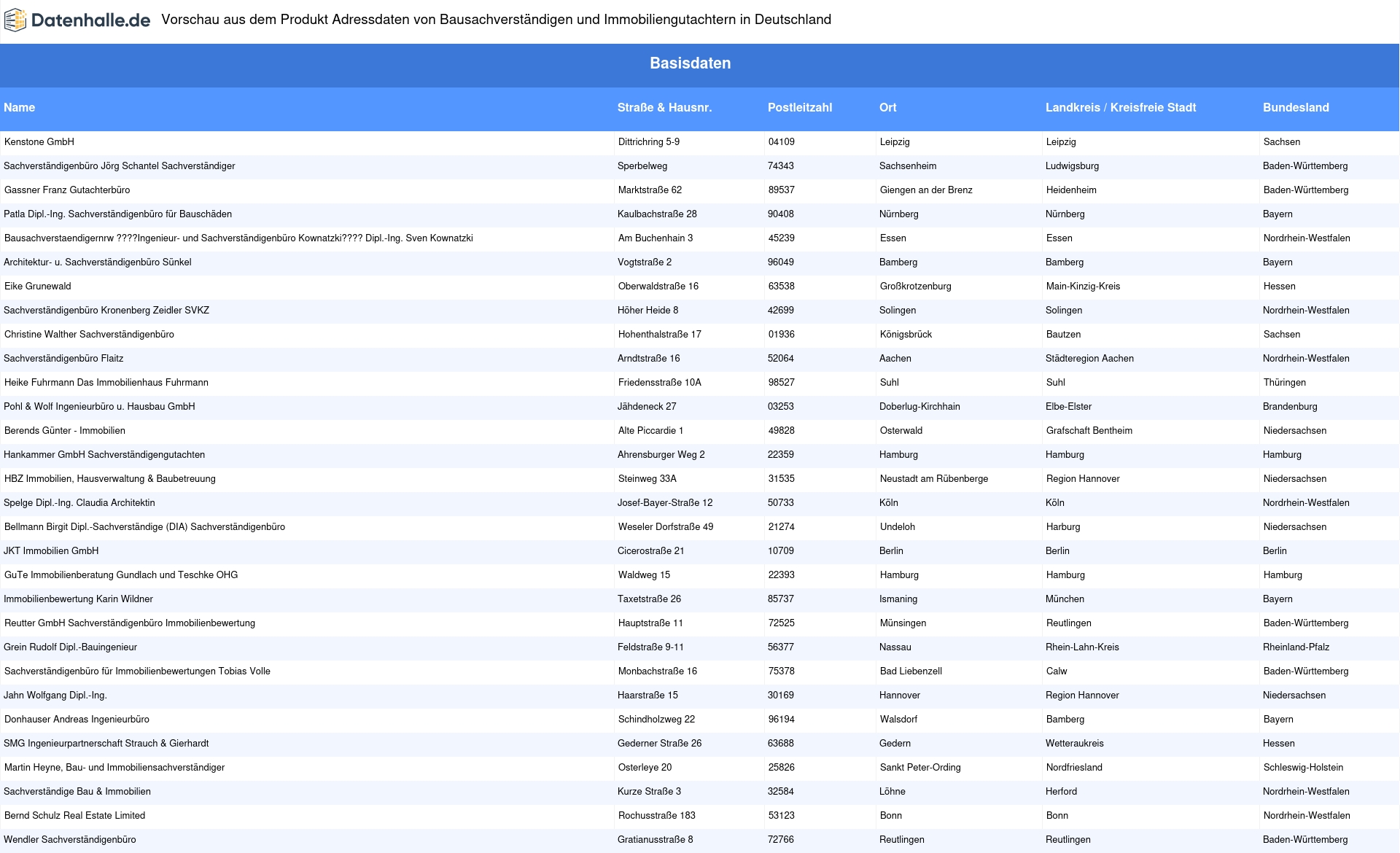Viewport: 1400px width, 853px height.
Task: Click the Heidenheim district cell
Action: click(1071, 190)
